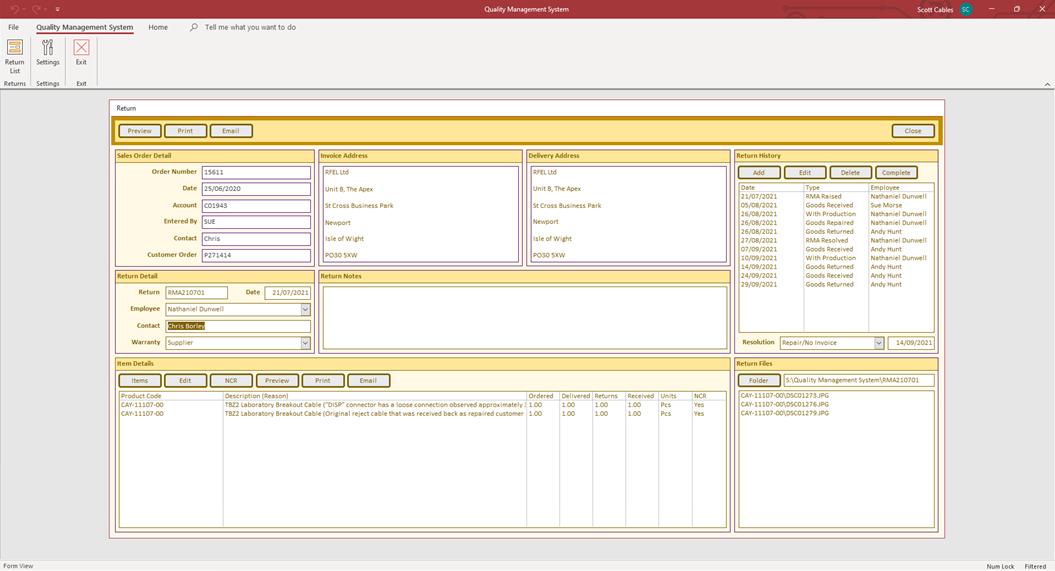Close the Return form with Close button
The width and height of the screenshot is (1055, 571).
click(913, 131)
